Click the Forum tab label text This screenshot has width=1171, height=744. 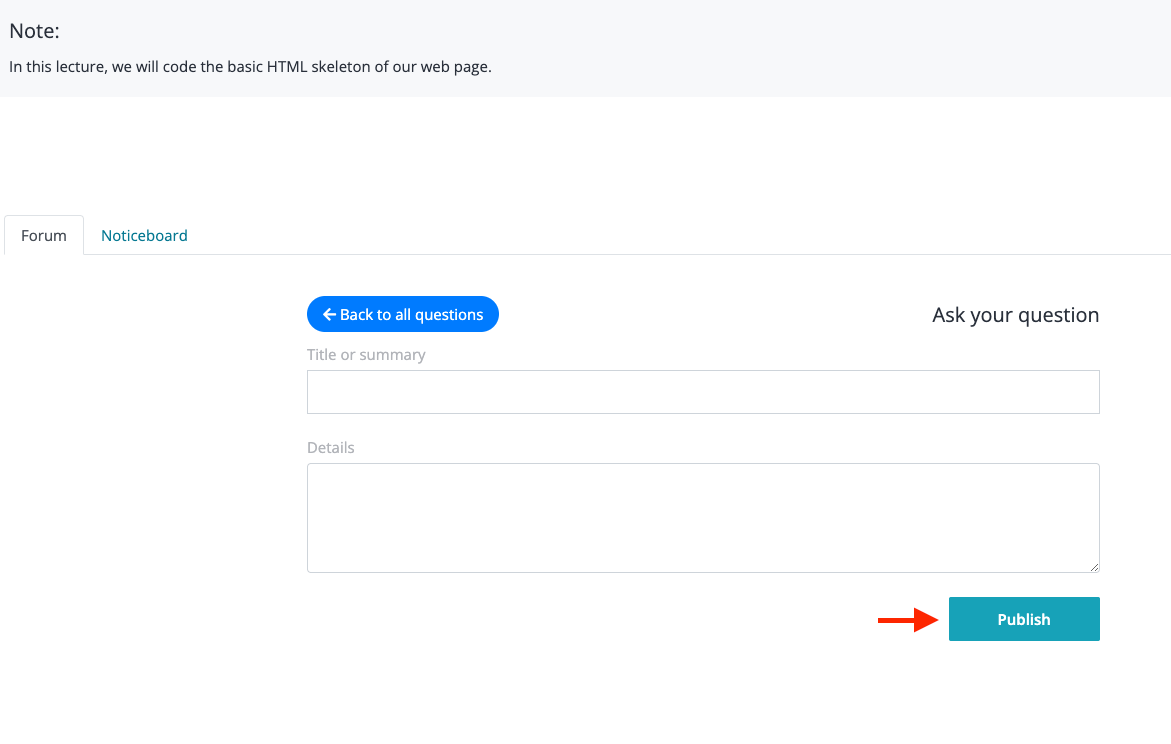pos(43,235)
